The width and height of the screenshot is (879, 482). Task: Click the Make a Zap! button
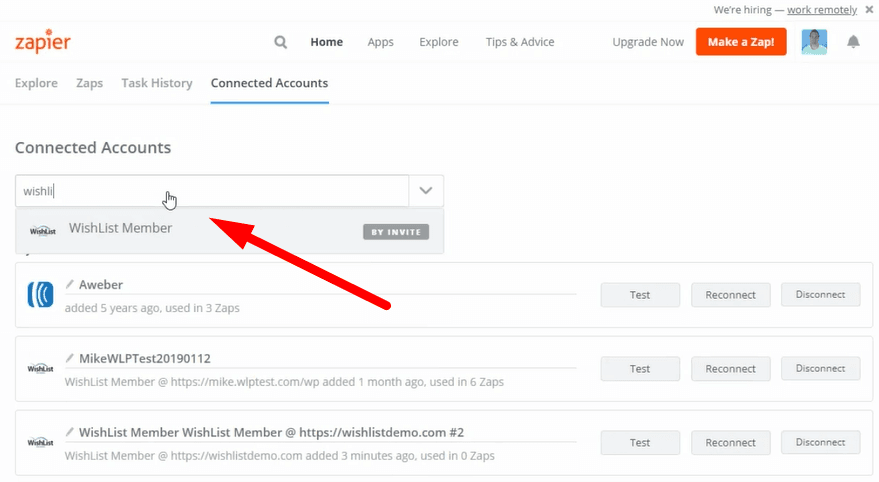[741, 42]
